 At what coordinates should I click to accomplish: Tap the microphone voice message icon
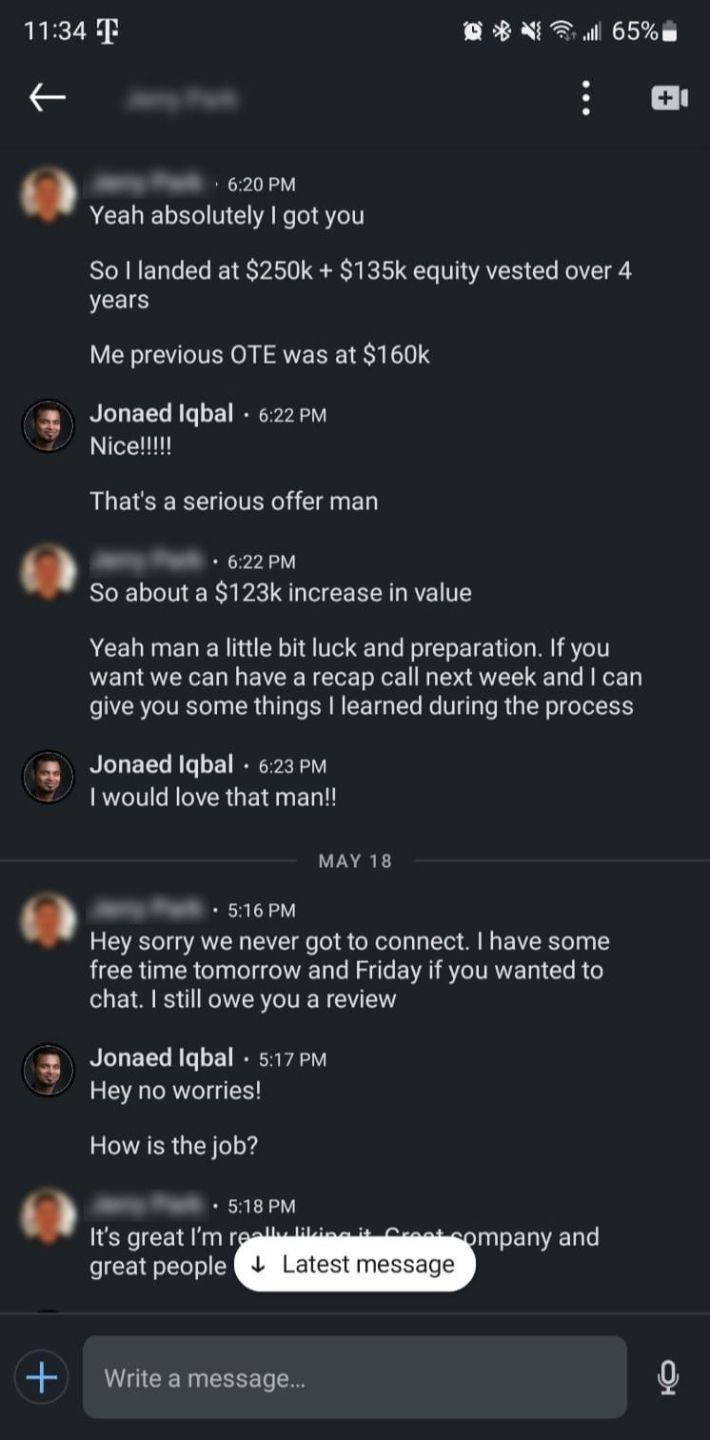point(668,1378)
